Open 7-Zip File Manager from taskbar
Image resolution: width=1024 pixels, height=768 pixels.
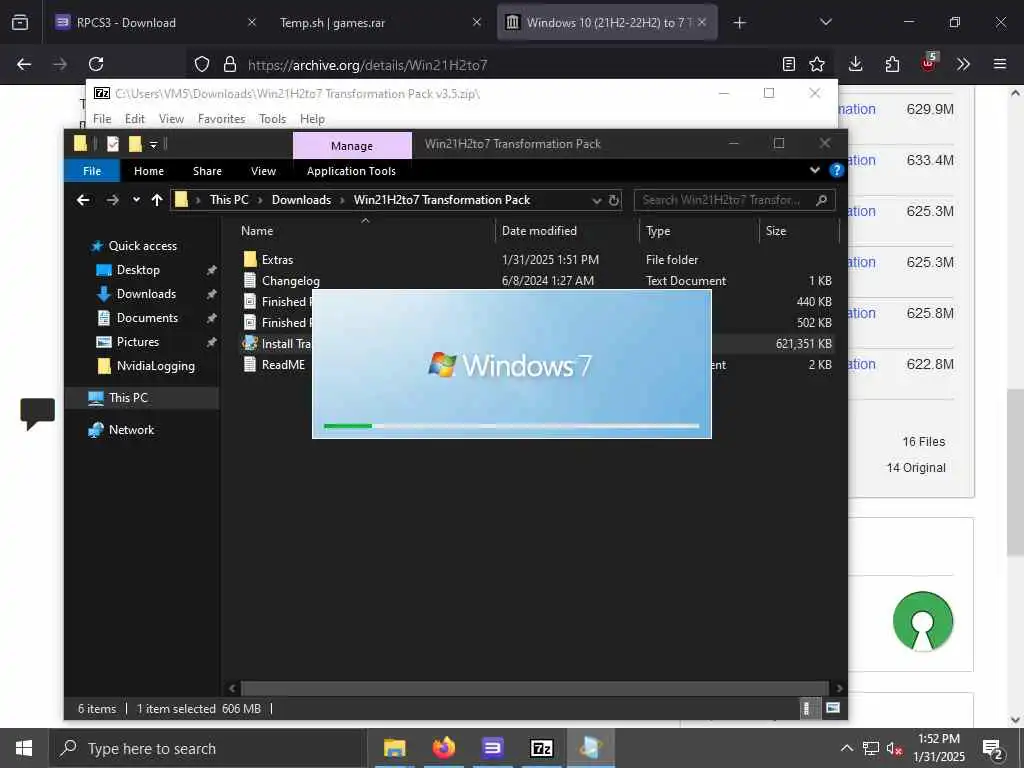[x=541, y=748]
